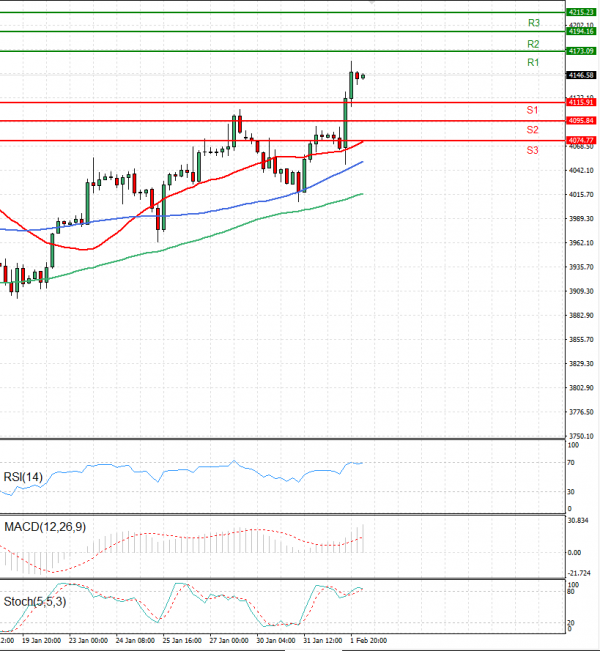Viewport: 600px width, 651px height.
Task: Click the S3 support label
Action: point(532,150)
